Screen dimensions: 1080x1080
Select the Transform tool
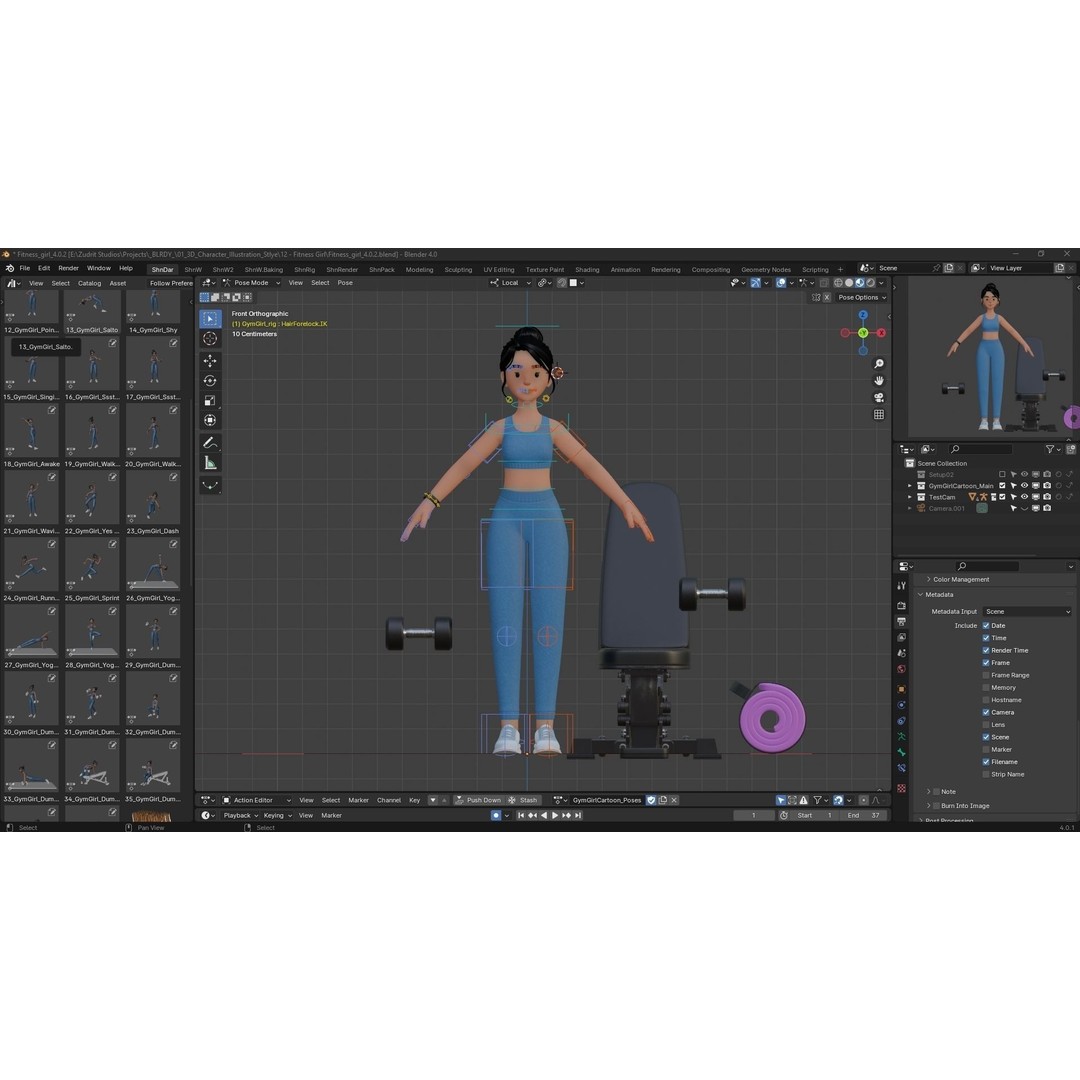point(210,420)
